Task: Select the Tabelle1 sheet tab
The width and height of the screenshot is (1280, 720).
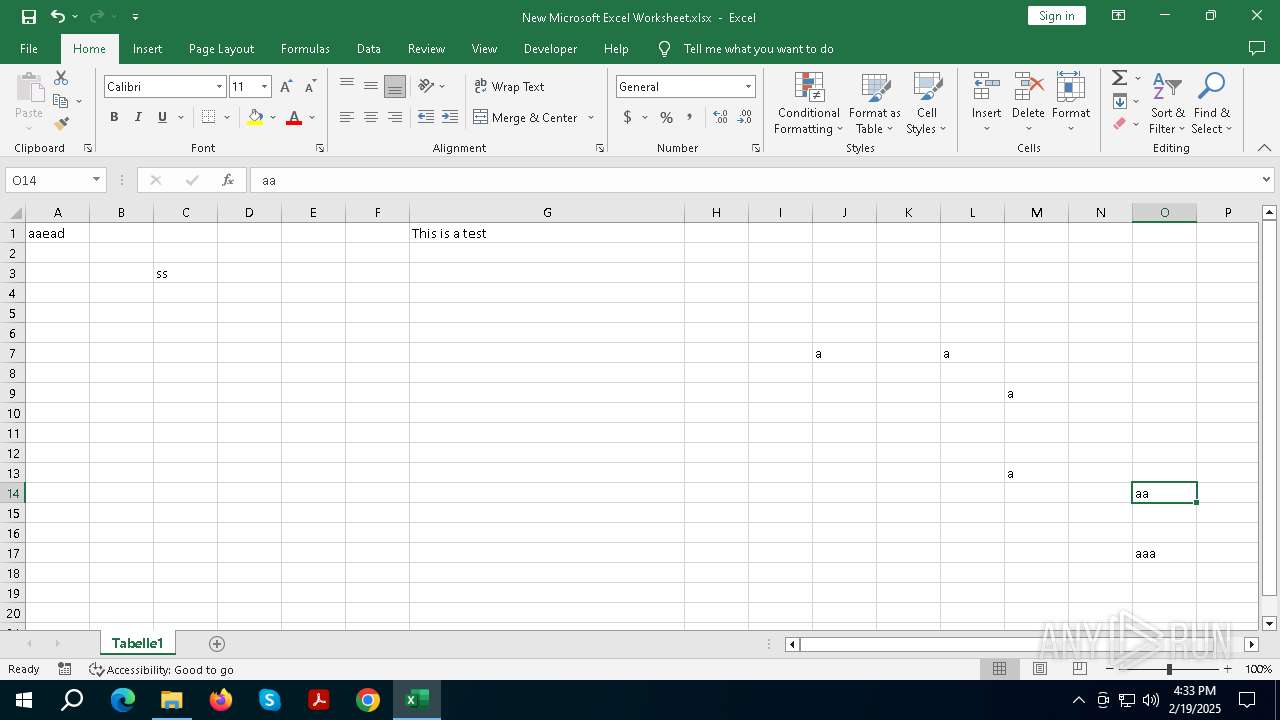Action: tap(137, 643)
